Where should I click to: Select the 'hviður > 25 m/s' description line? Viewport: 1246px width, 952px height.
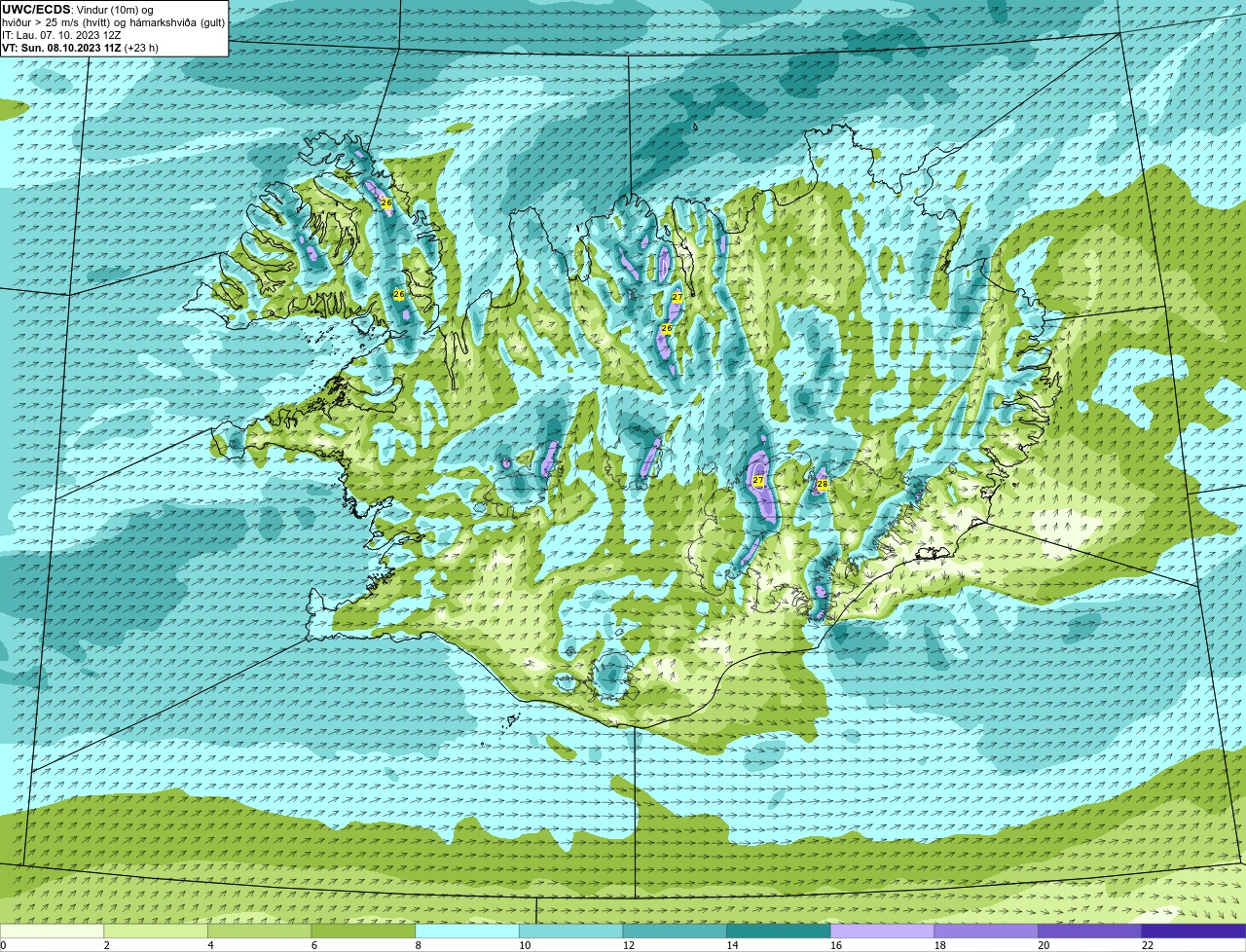pyautogui.click(x=114, y=22)
